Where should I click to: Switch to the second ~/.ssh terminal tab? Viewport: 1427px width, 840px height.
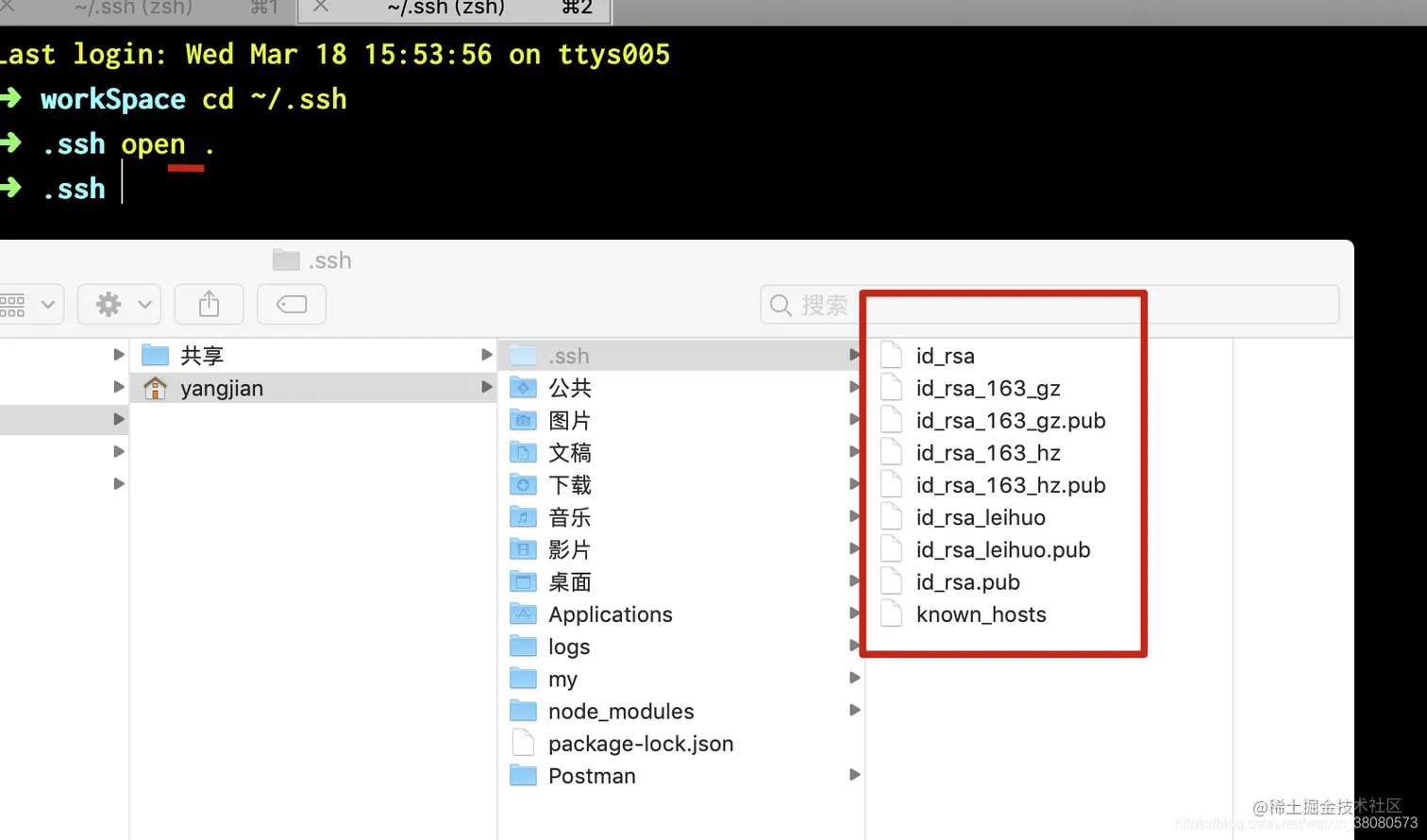pos(457,9)
